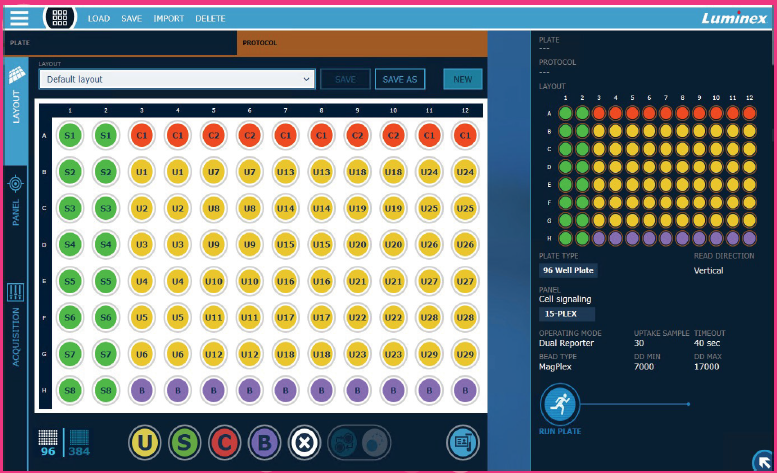Click the MagPlex bead type value
Screen dimensions: 777x473
pos(555,367)
